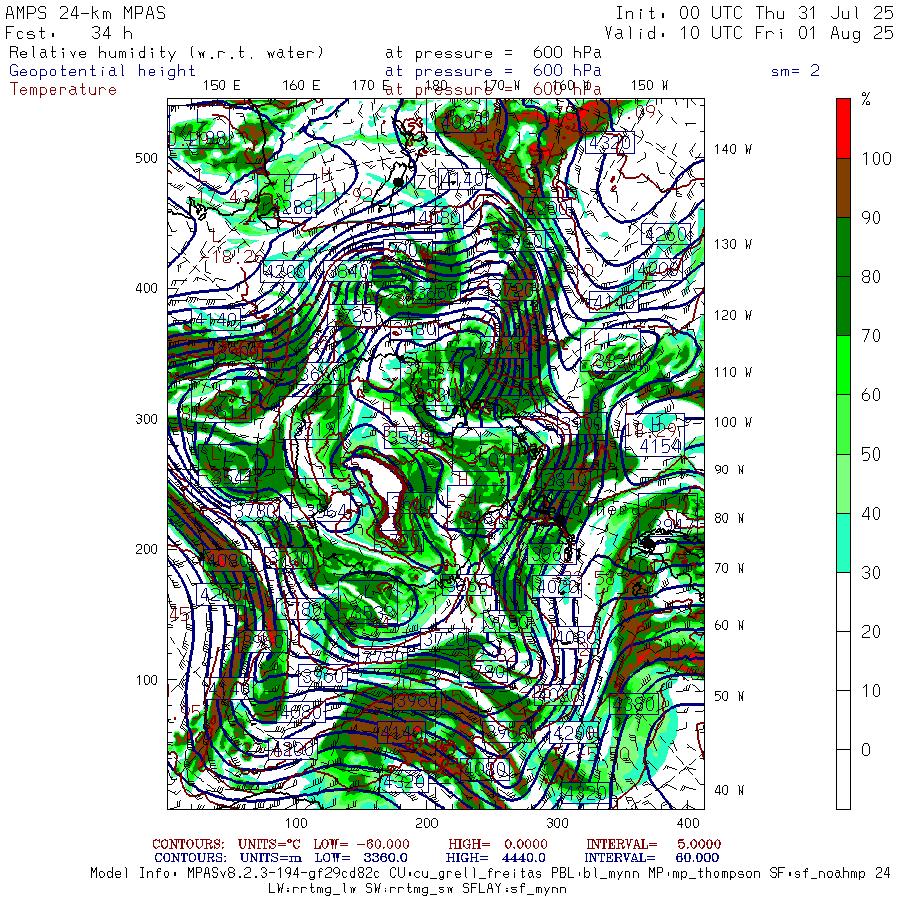This screenshot has width=900, height=900.
Task: Click the 'CU:cu_grell_freitas' scheme text
Action: pos(466,874)
